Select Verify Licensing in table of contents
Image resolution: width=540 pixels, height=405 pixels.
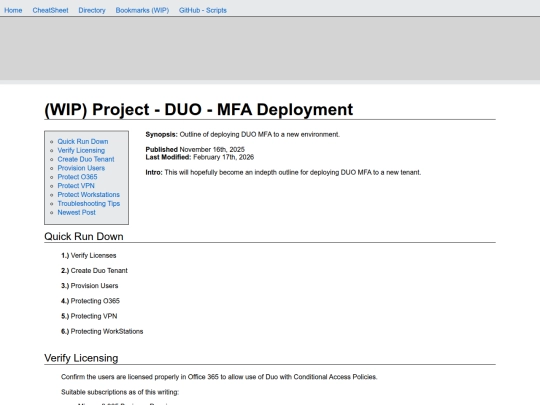click(81, 150)
